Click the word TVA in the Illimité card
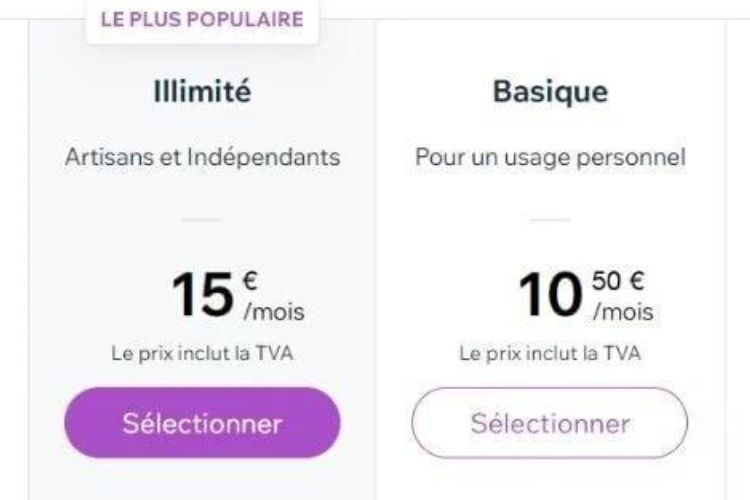750x500 pixels. point(275,353)
